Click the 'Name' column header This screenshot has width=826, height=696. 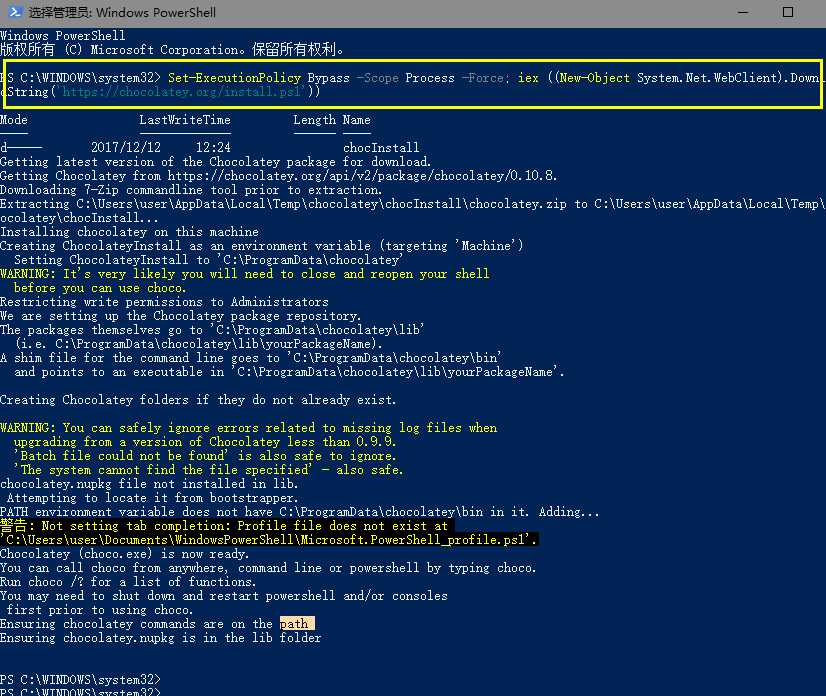(x=357, y=120)
